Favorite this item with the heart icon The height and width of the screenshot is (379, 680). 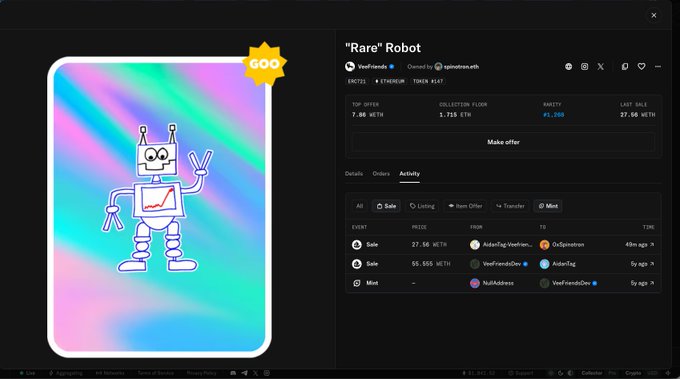pos(641,67)
